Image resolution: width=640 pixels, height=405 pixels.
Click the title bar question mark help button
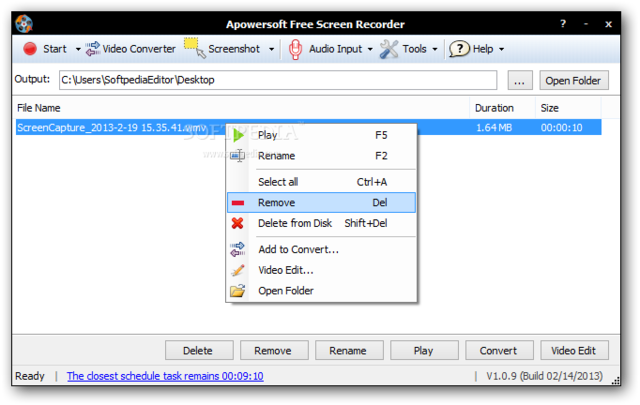563,24
